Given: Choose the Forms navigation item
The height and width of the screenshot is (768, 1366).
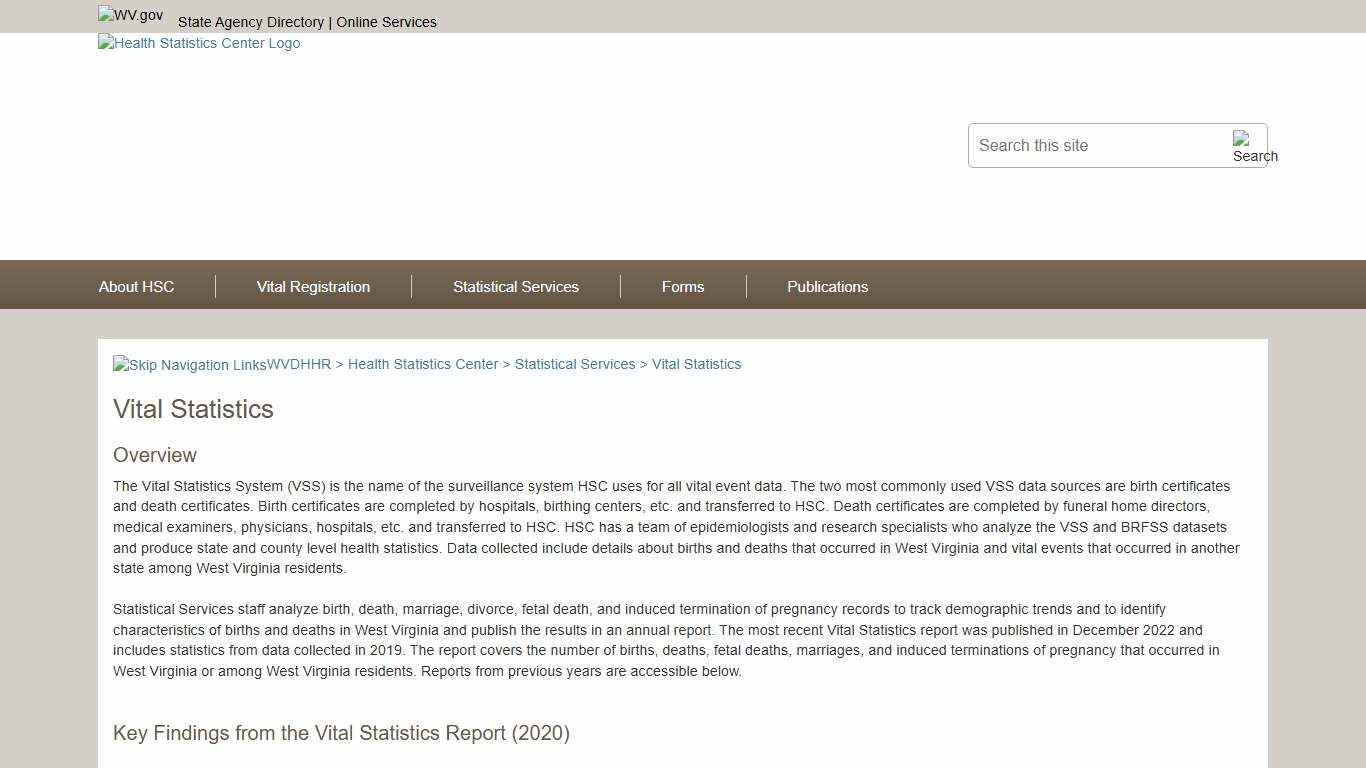Looking at the screenshot, I should pyautogui.click(x=682, y=287).
